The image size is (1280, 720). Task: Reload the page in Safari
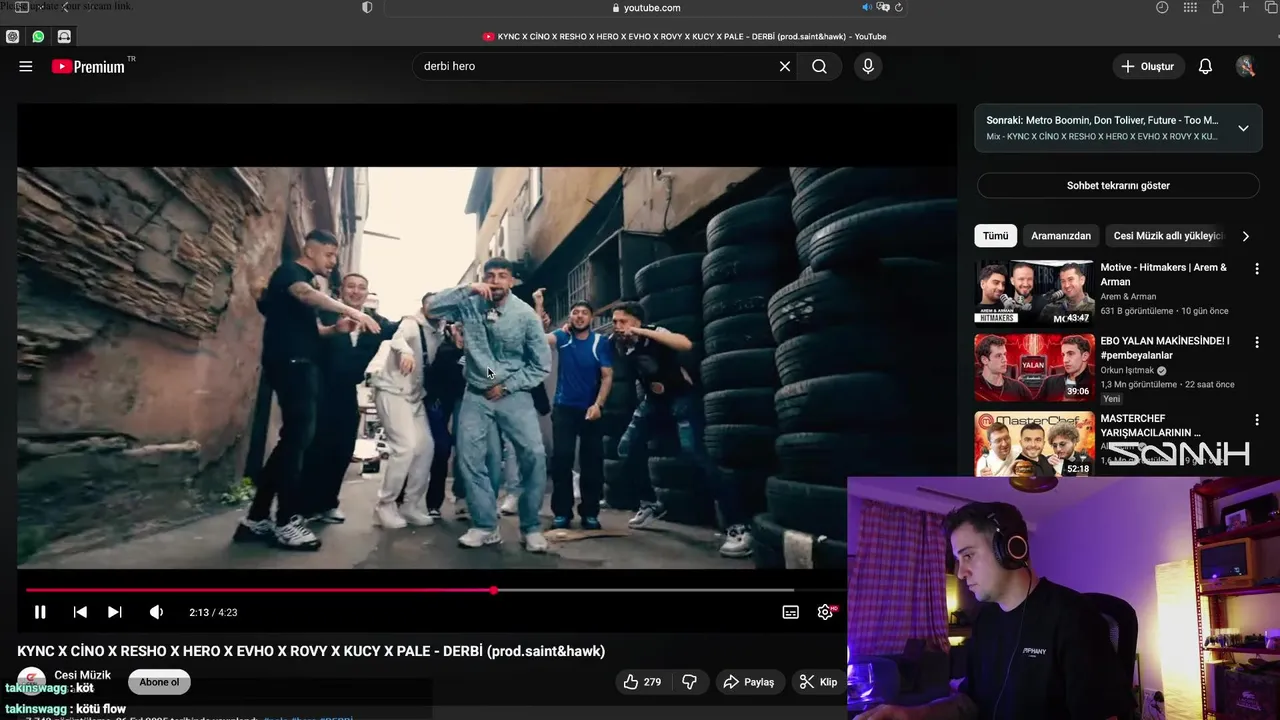[898, 7]
